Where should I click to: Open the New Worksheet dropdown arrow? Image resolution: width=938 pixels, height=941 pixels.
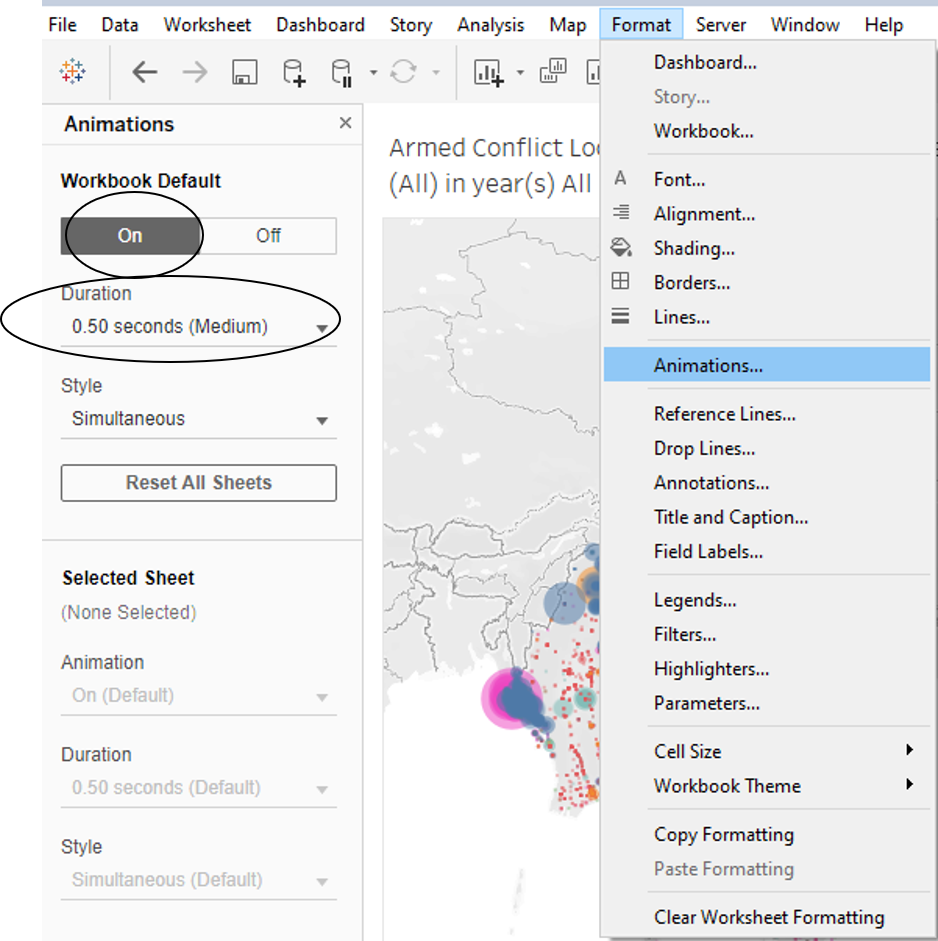coord(520,72)
